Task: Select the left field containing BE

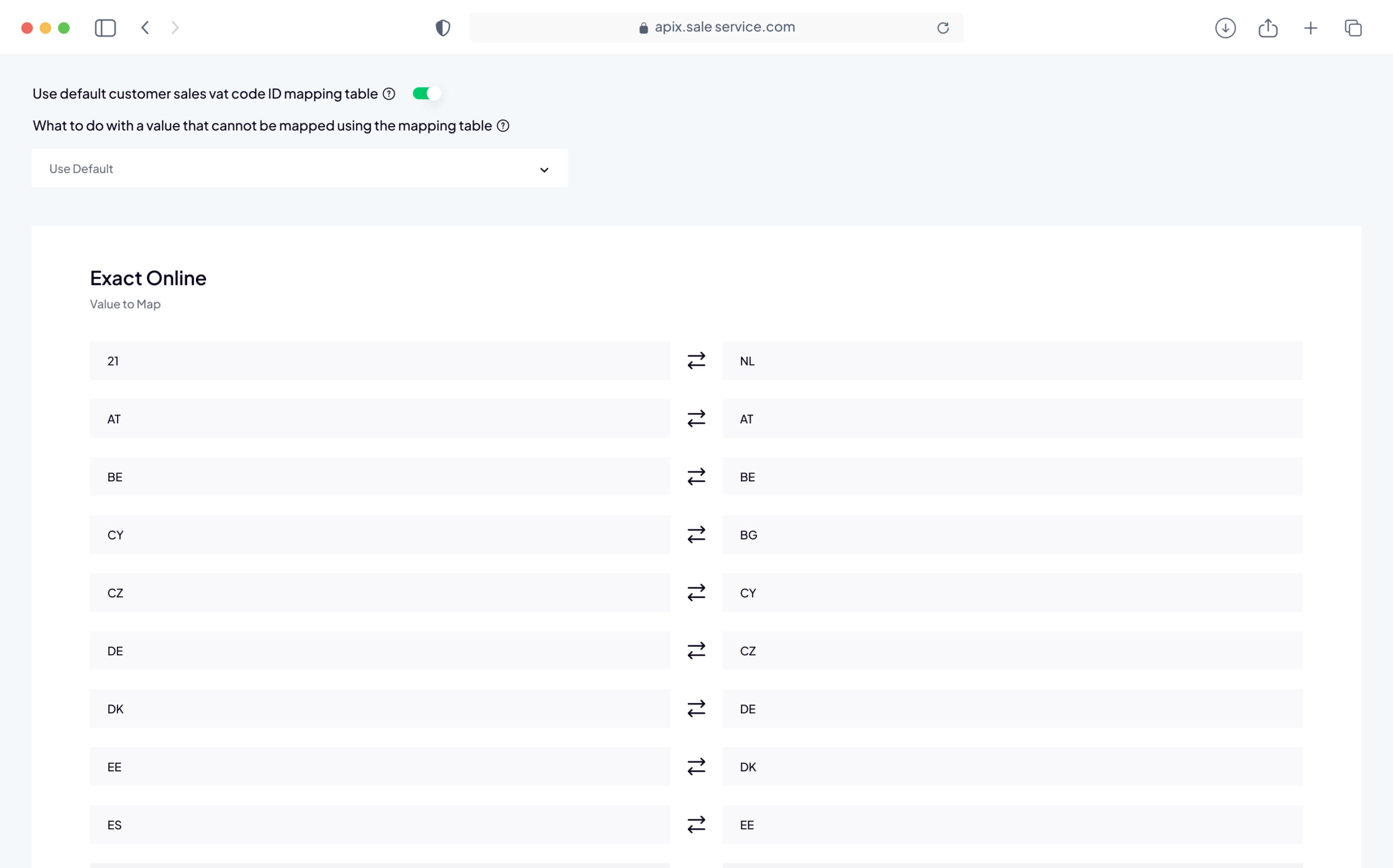Action: (x=380, y=476)
